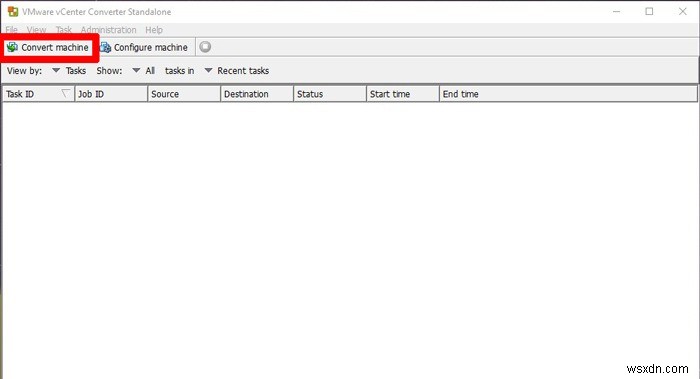Open the Help menu

(x=154, y=30)
